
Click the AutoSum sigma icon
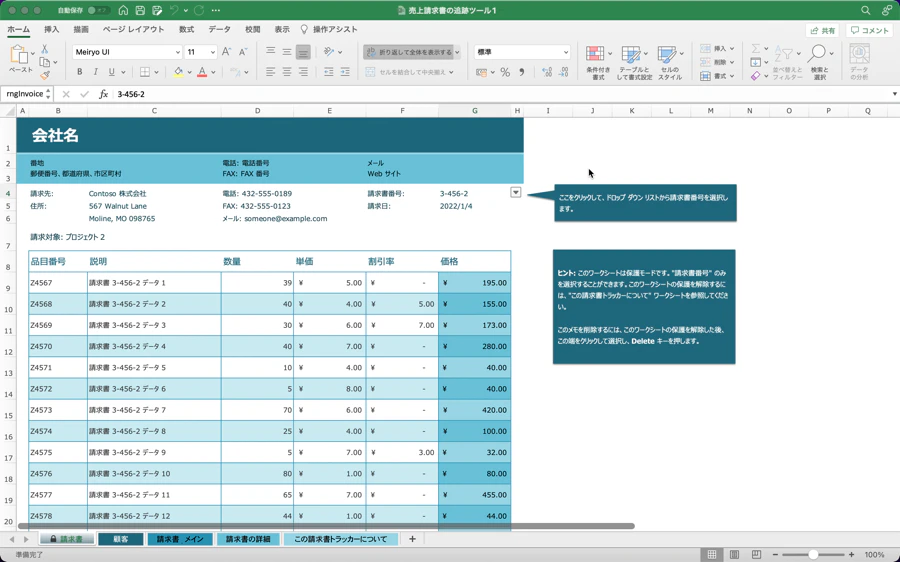pyautogui.click(x=756, y=49)
